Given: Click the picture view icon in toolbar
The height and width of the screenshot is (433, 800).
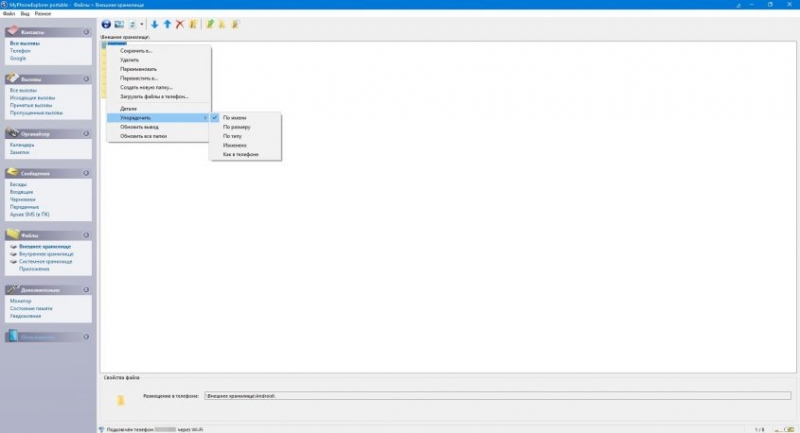Looking at the screenshot, I should (x=119, y=24).
